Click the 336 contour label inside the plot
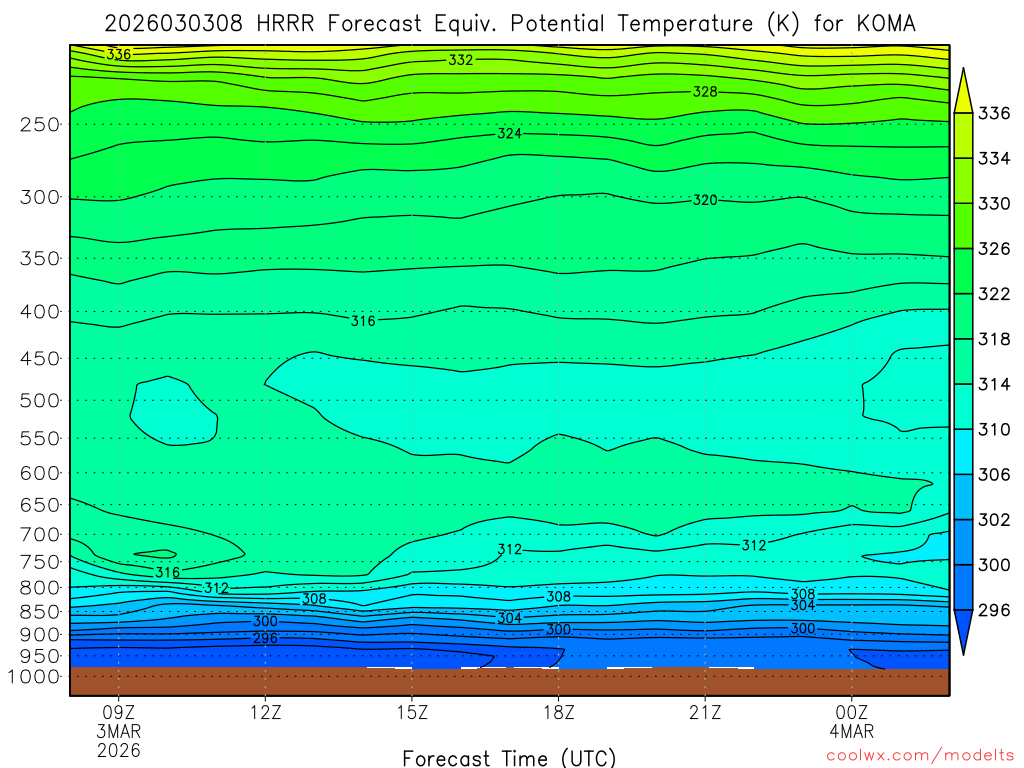Image resolution: width=1024 pixels, height=768 pixels. click(x=119, y=54)
